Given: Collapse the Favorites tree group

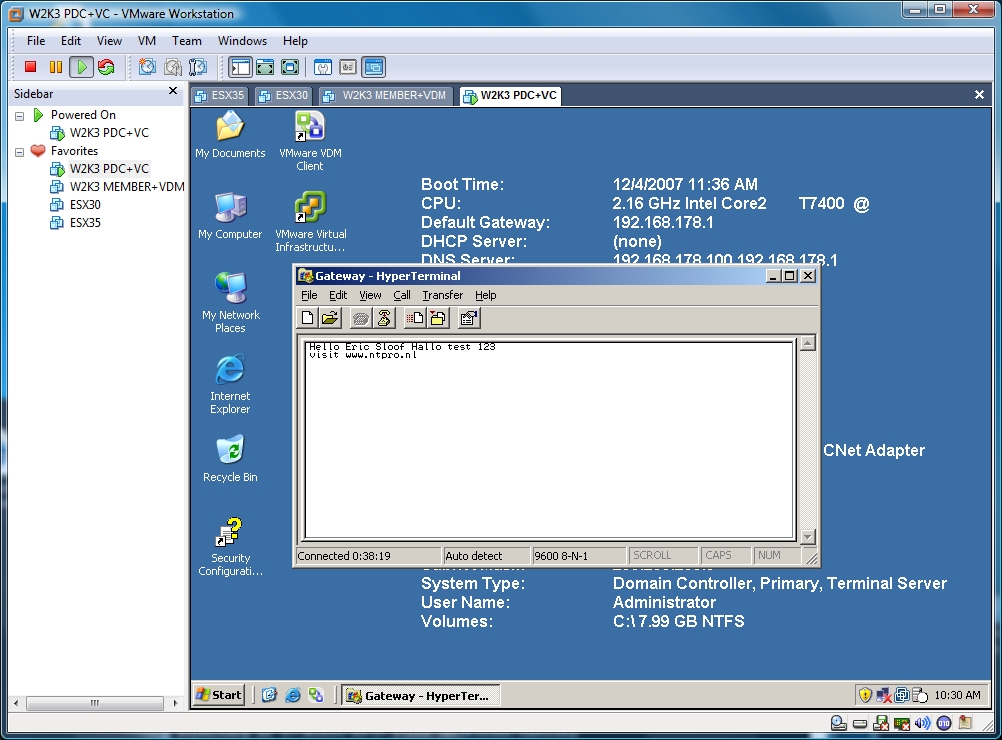Looking at the screenshot, I should [x=20, y=151].
